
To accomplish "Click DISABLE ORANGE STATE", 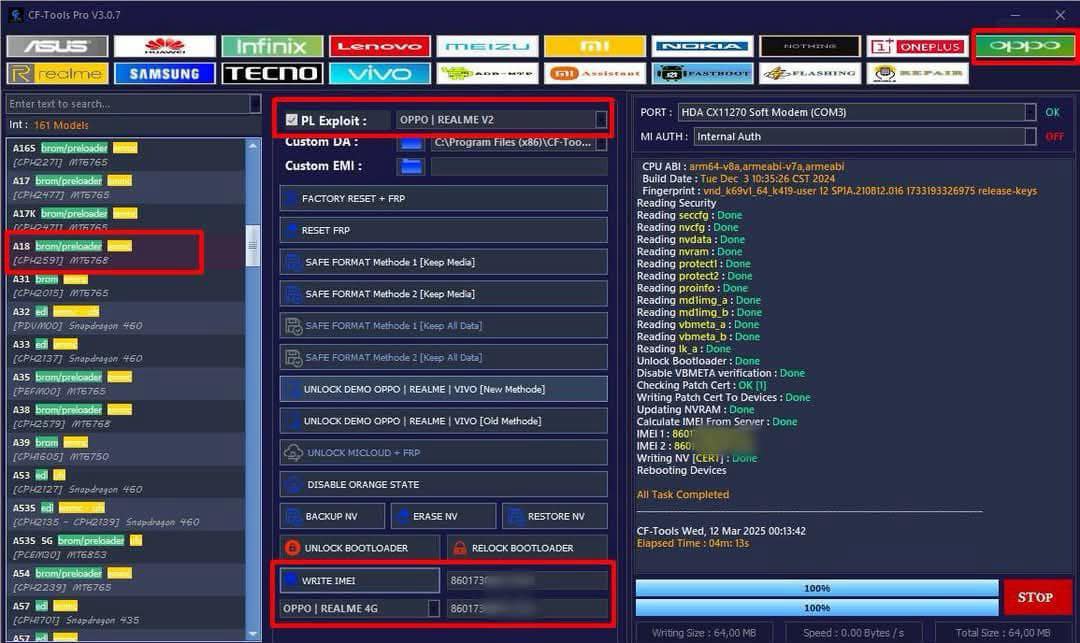I will (x=444, y=484).
